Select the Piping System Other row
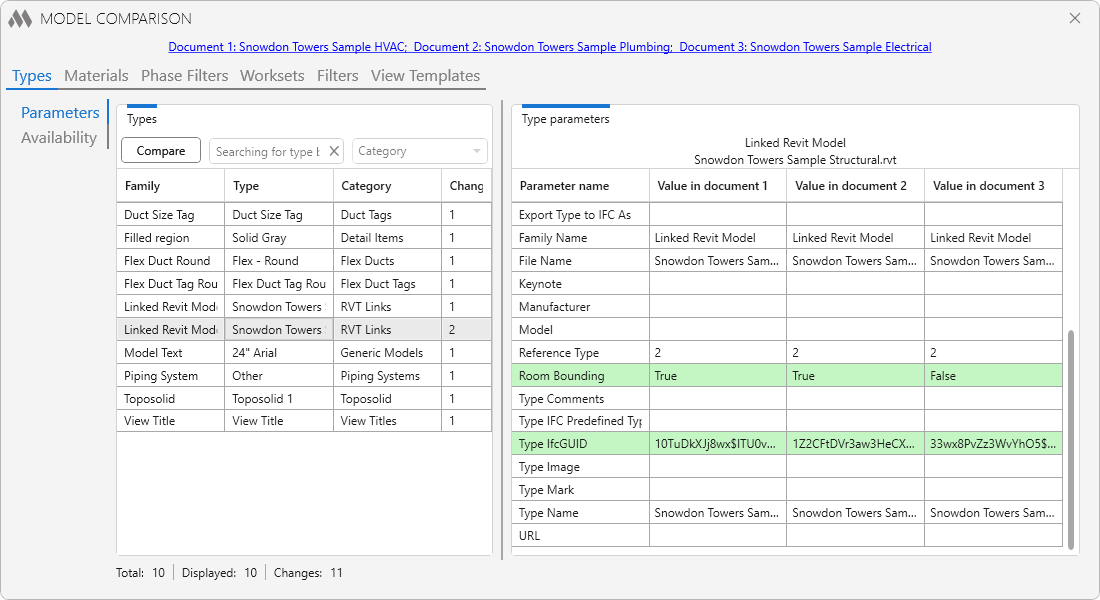The height and width of the screenshot is (600, 1100). point(304,375)
